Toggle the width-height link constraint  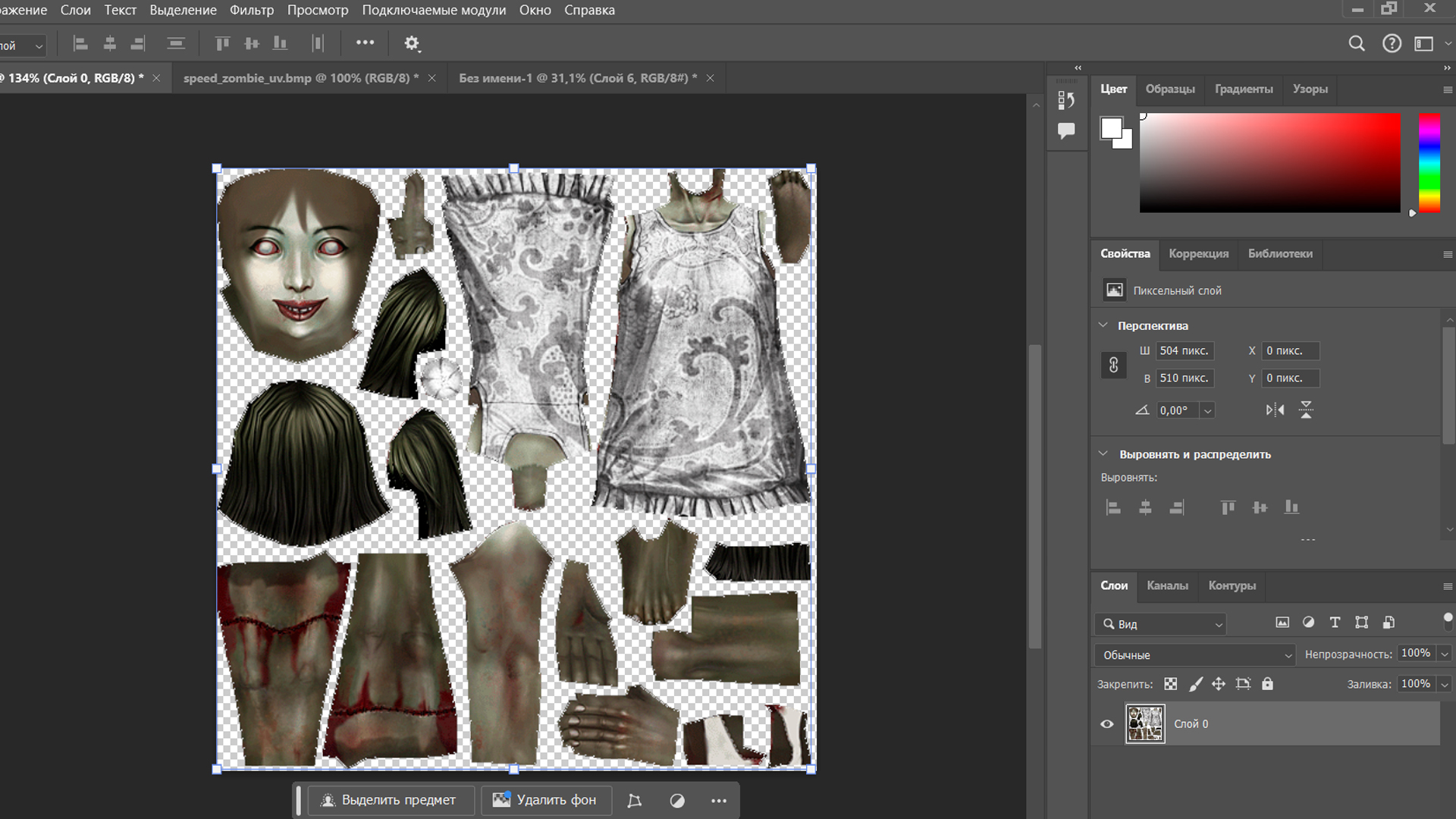coord(1113,365)
